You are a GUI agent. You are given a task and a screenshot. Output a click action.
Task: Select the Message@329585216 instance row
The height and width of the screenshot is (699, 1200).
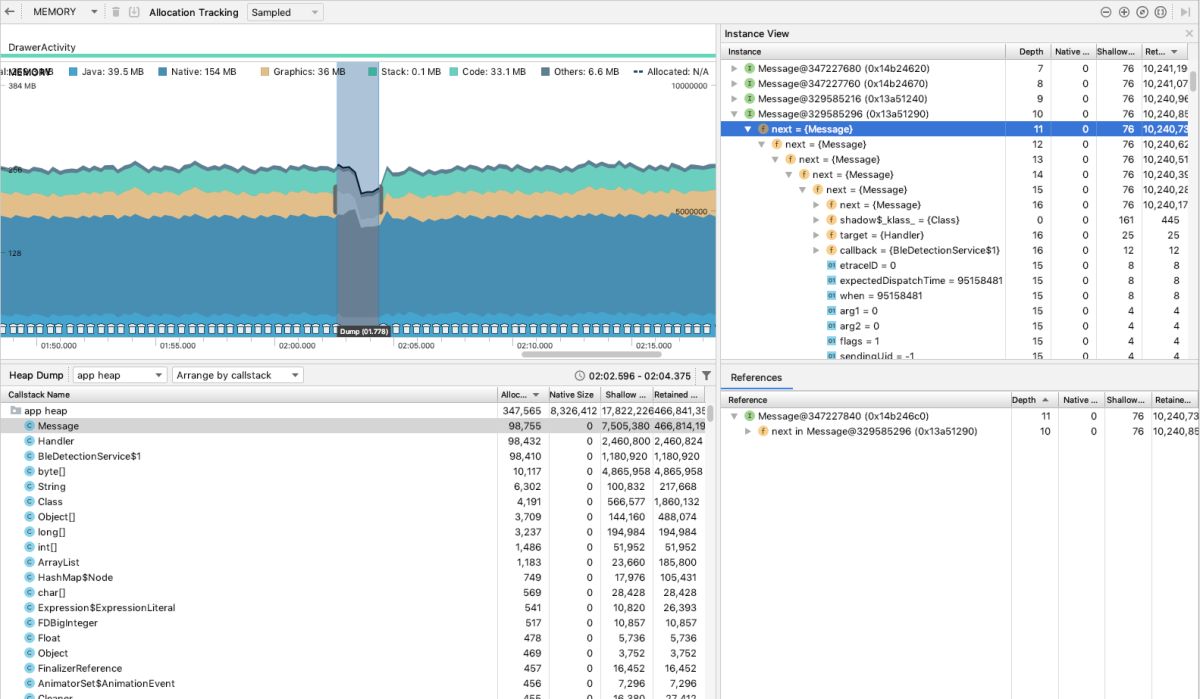[x=956, y=99]
